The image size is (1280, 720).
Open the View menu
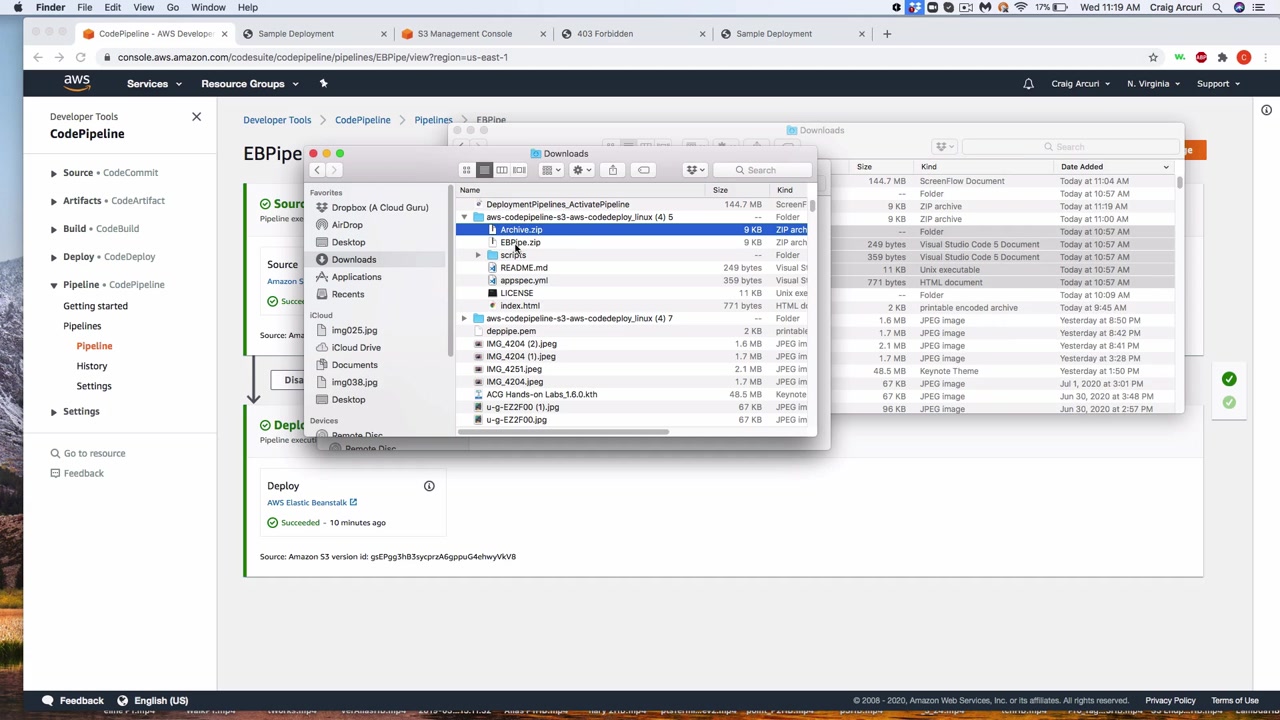[x=143, y=7]
